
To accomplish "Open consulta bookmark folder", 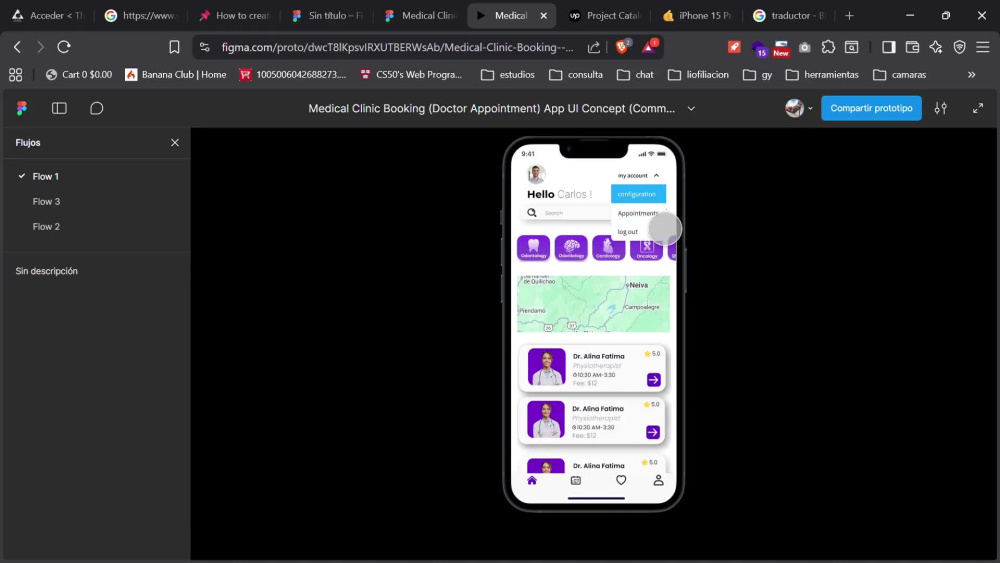I will tap(576, 75).
